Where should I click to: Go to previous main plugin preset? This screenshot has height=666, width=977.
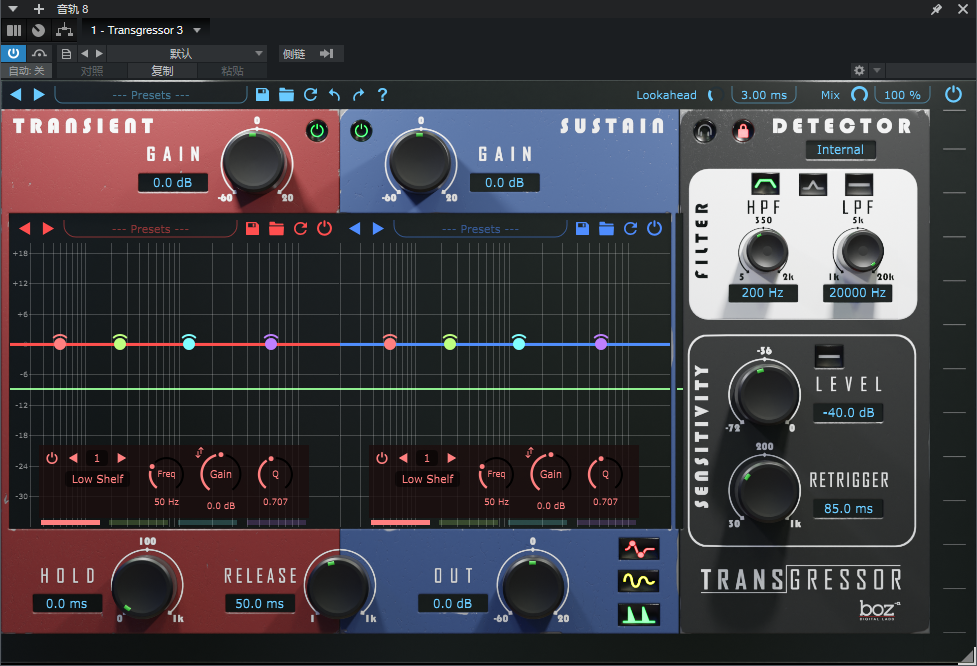16,94
